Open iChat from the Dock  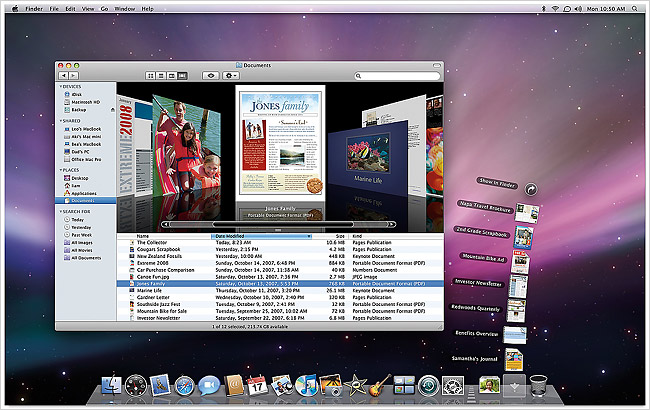[209, 386]
